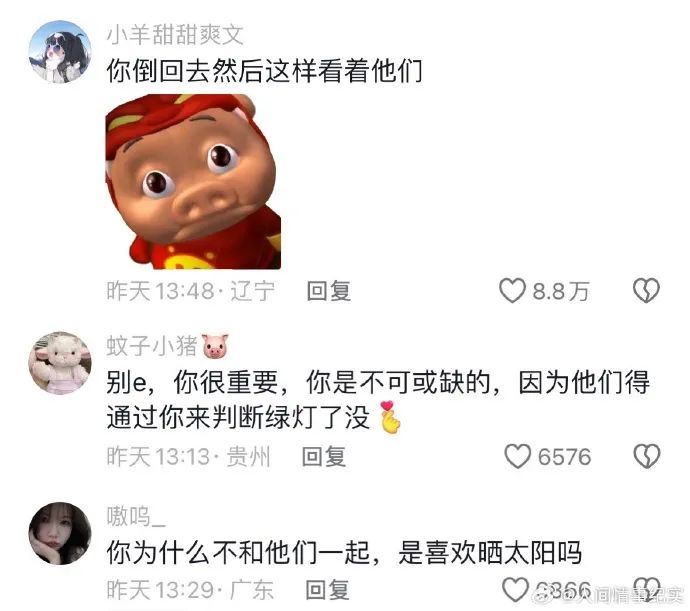The width and height of the screenshot is (690, 611).
Task: Select comment text starting with 别e，你很重要
Action: (378, 400)
